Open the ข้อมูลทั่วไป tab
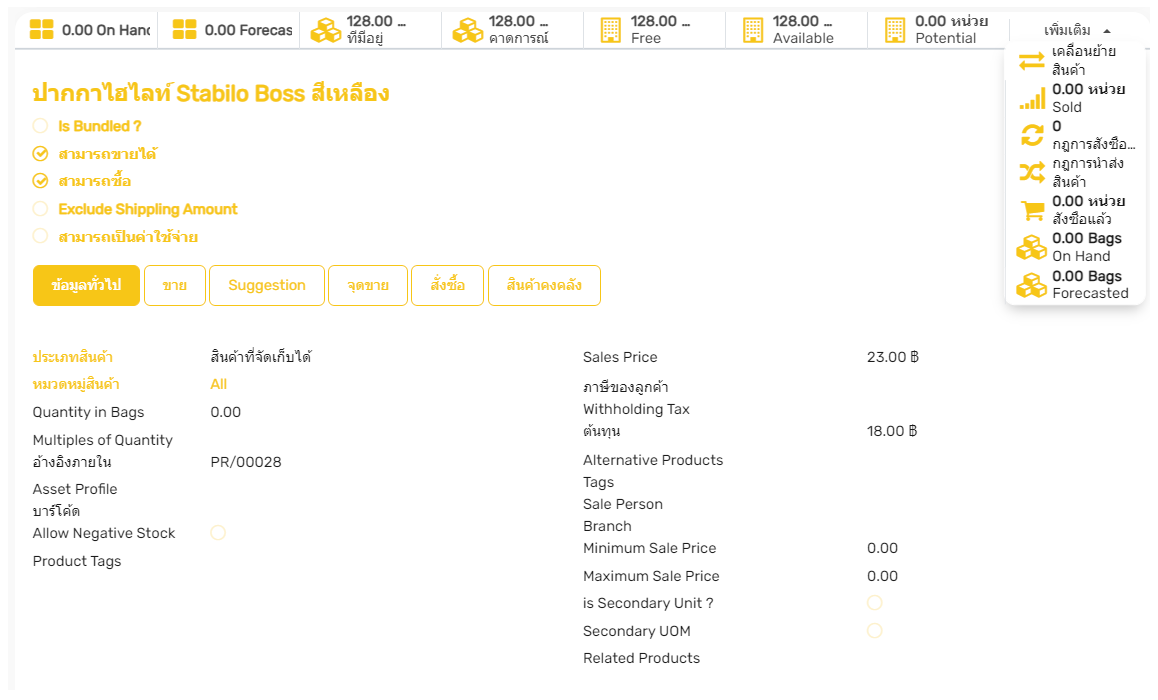 86,285
